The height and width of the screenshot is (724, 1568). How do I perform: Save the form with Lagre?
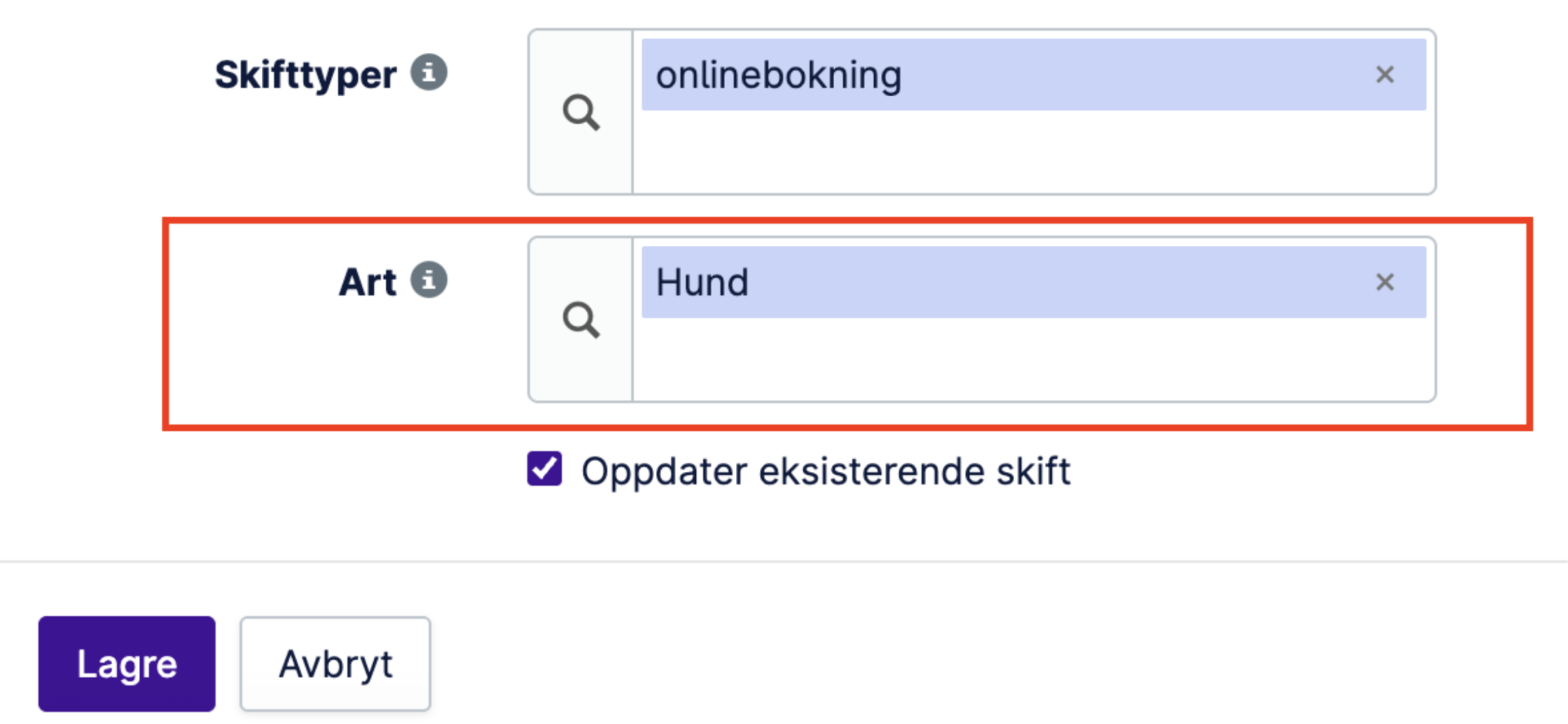[126, 664]
